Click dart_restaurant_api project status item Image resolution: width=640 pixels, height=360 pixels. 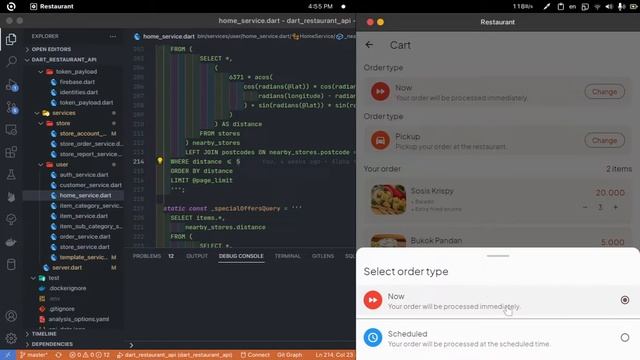pos(174,355)
